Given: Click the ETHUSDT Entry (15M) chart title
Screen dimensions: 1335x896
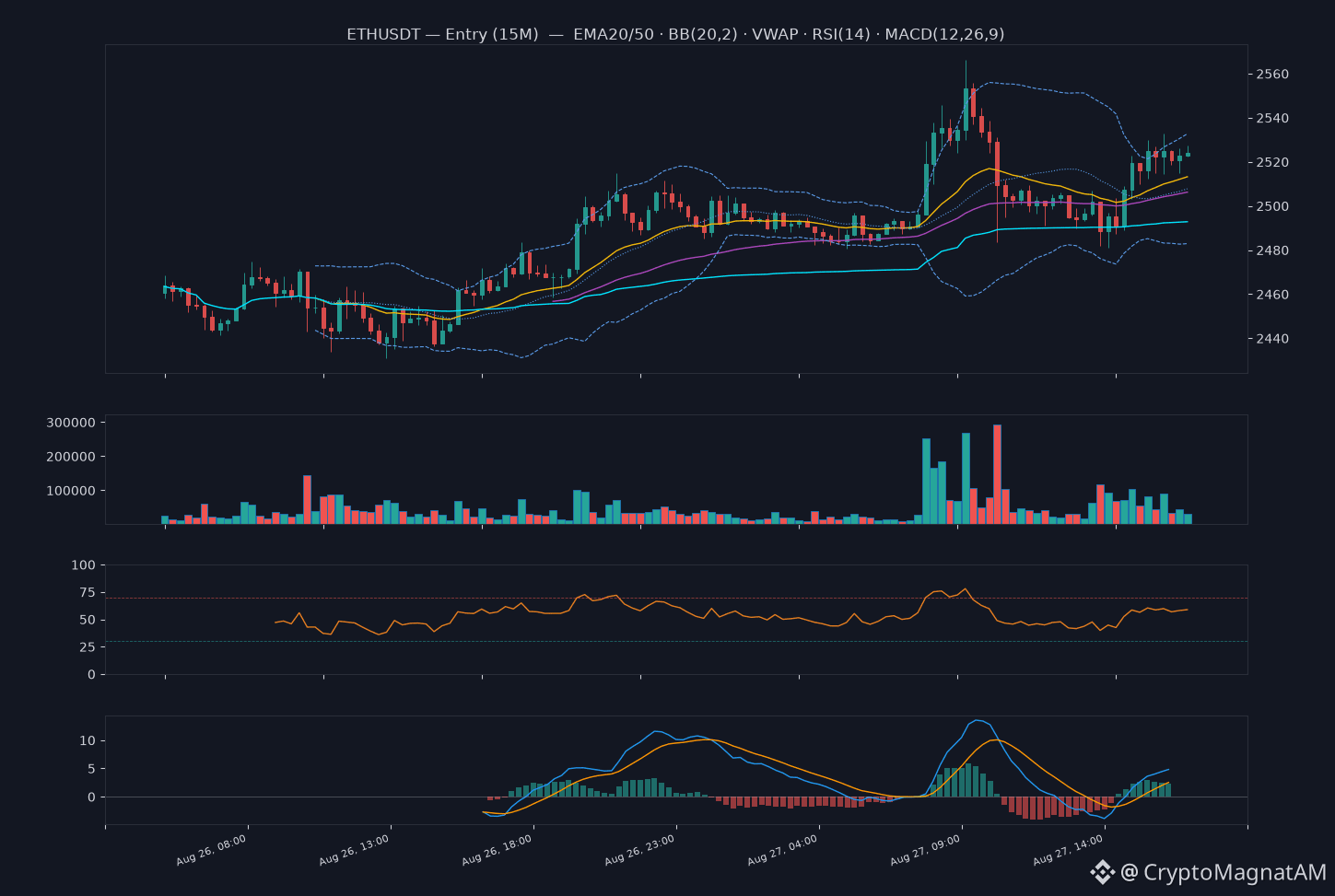Looking at the screenshot, I should click(x=675, y=34).
